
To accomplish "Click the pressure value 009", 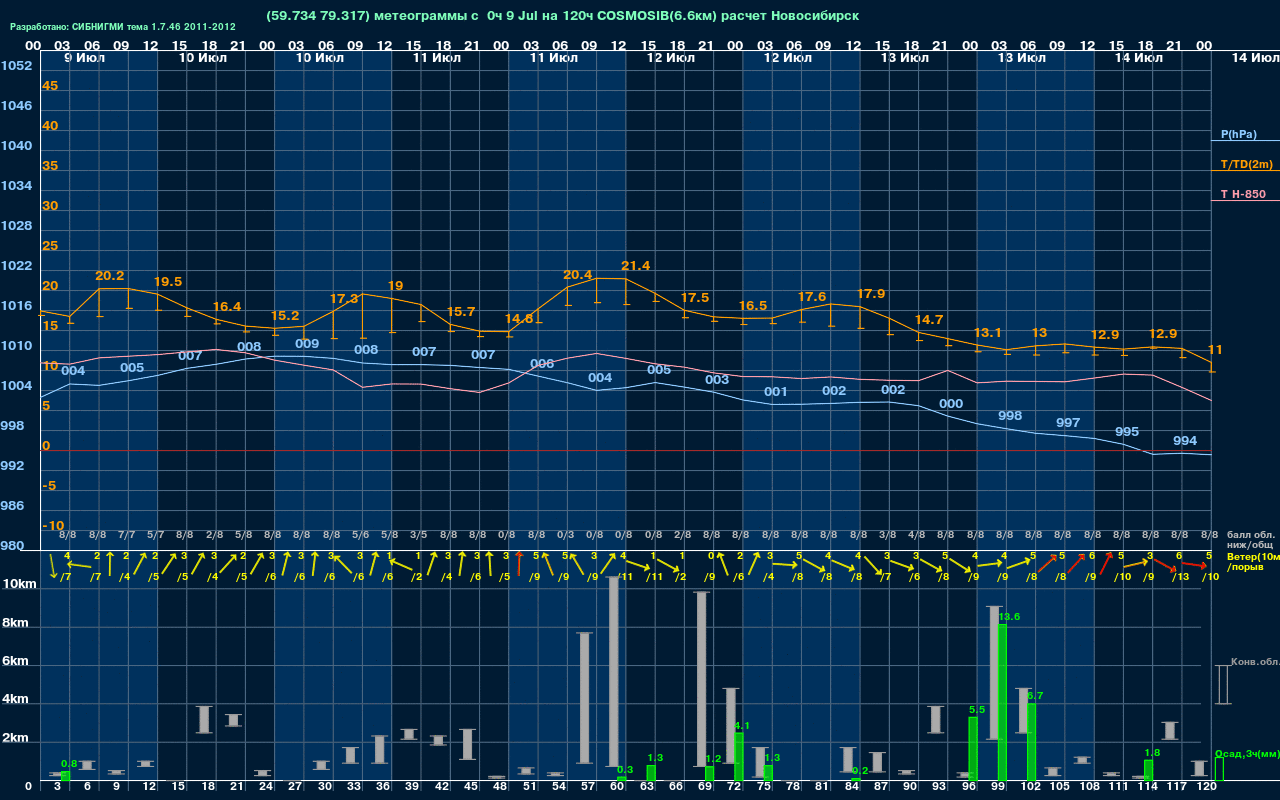I will coord(308,344).
